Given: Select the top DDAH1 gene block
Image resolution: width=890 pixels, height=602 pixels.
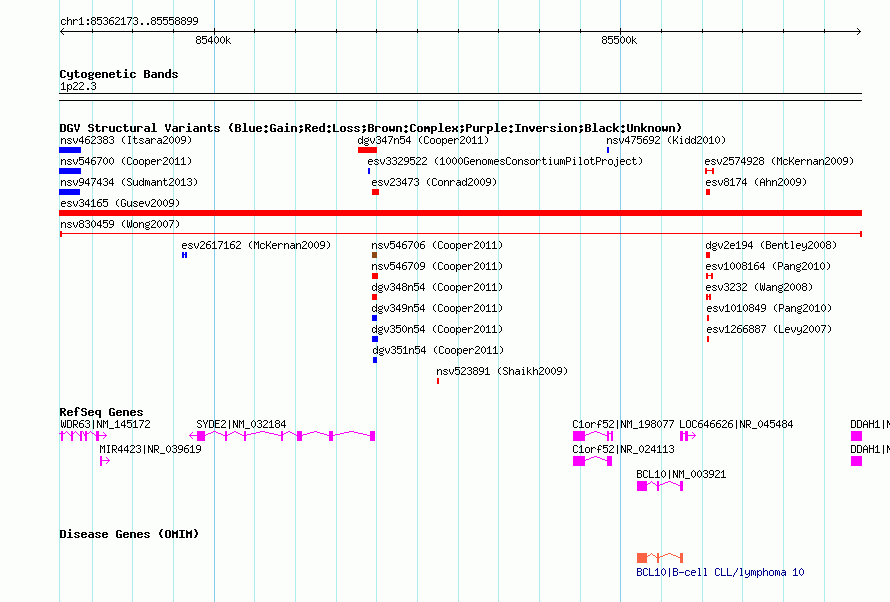Looking at the screenshot, I should (x=857, y=436).
